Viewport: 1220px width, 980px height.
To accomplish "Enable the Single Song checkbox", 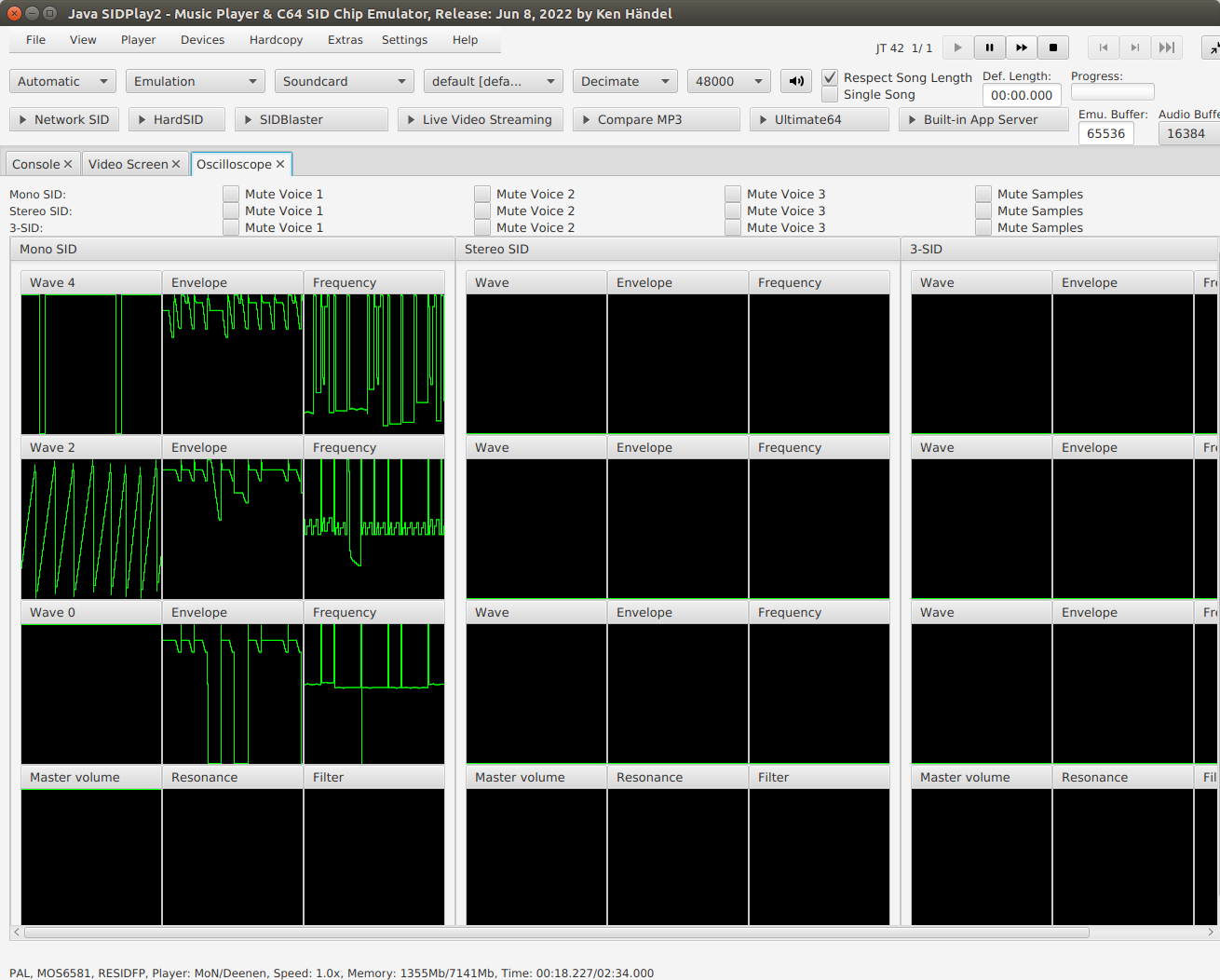I will pyautogui.click(x=830, y=94).
